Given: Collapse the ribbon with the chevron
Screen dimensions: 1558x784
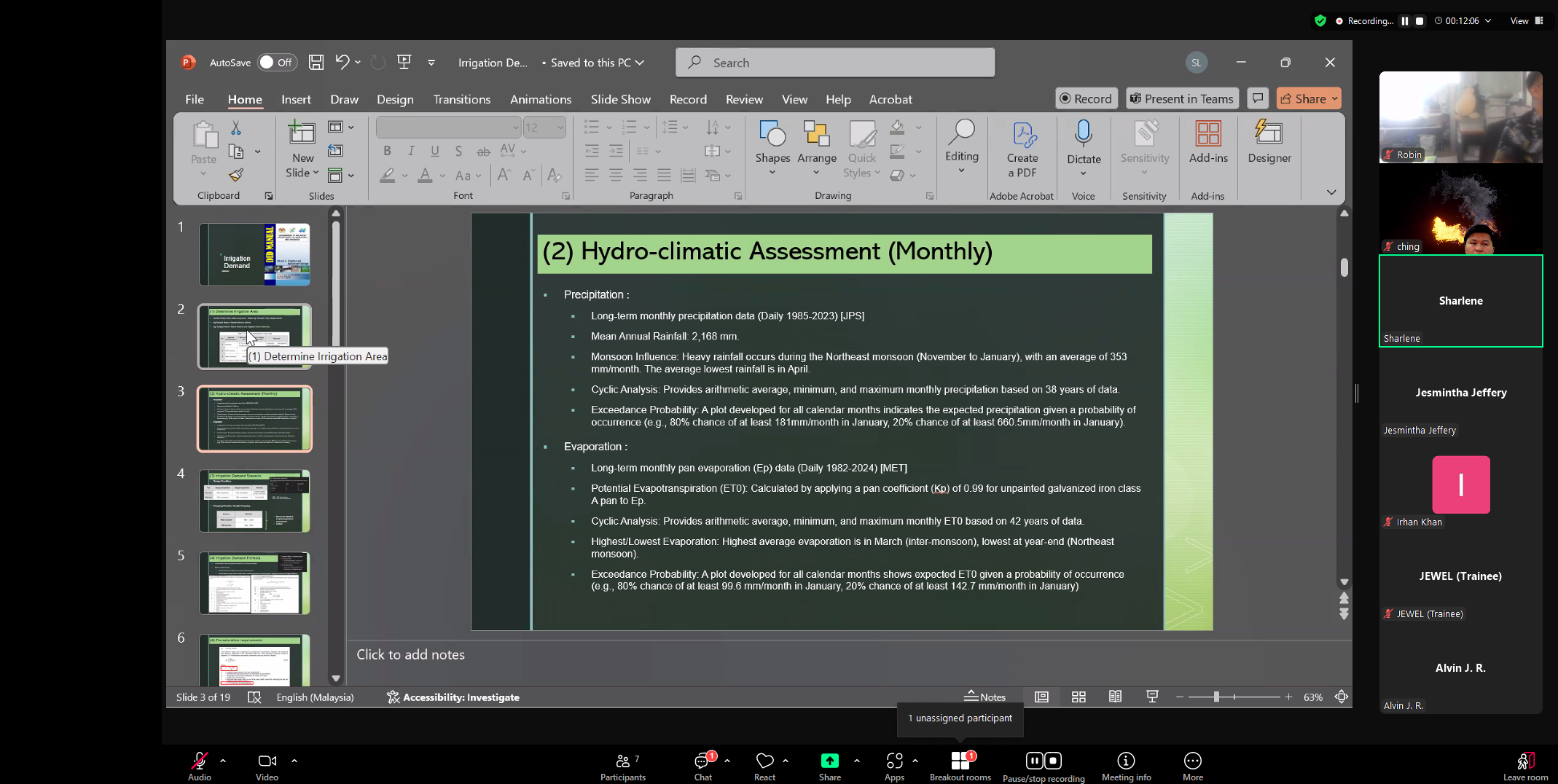Looking at the screenshot, I should click(1331, 192).
